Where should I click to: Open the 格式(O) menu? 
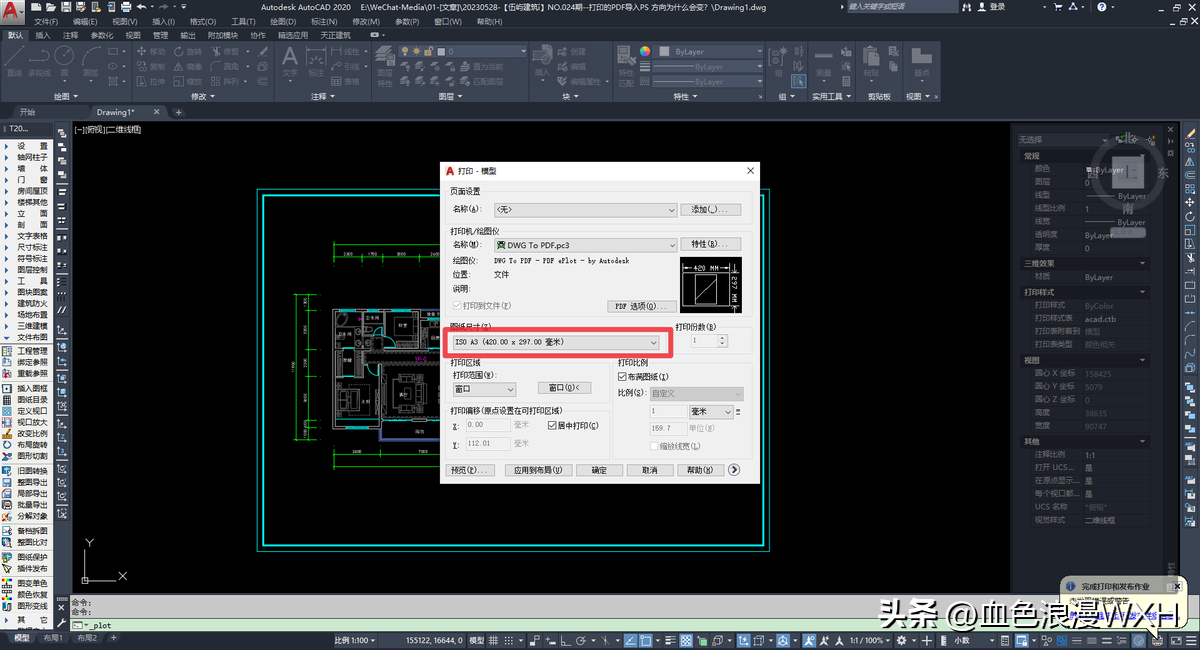[x=203, y=21]
